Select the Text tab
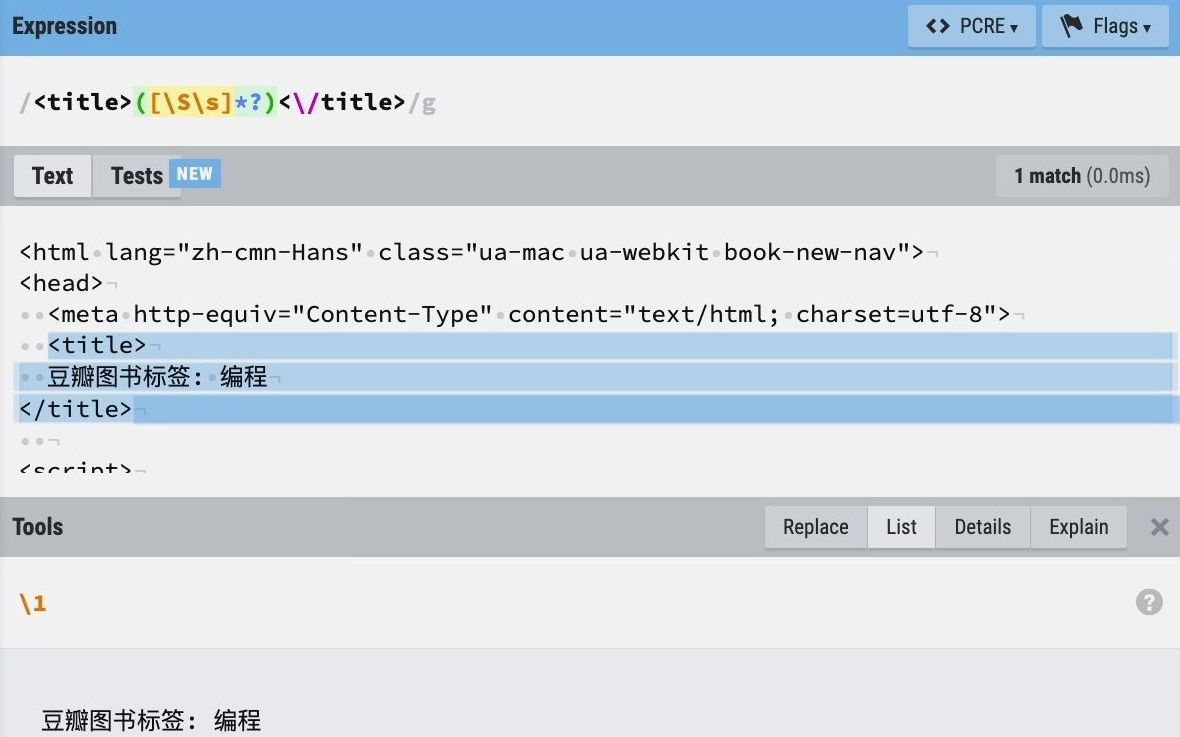The width and height of the screenshot is (1180, 737). 51,176
